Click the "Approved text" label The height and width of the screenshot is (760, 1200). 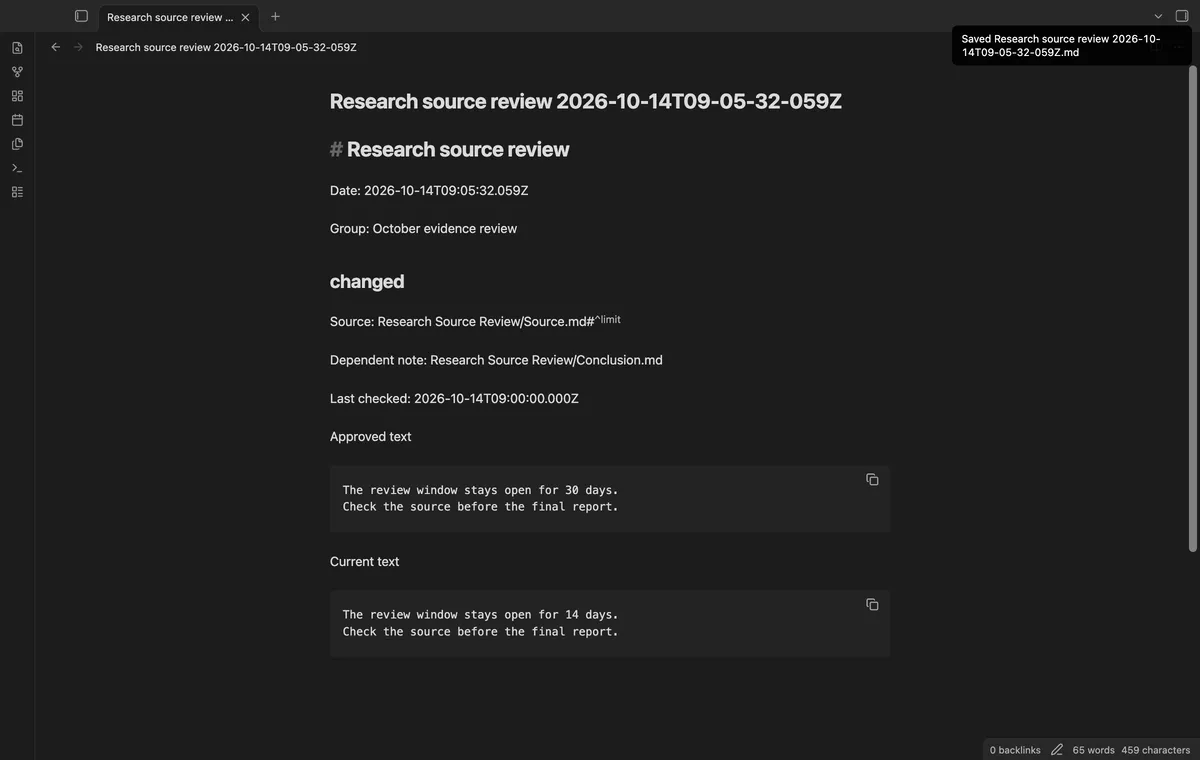pyautogui.click(x=370, y=437)
